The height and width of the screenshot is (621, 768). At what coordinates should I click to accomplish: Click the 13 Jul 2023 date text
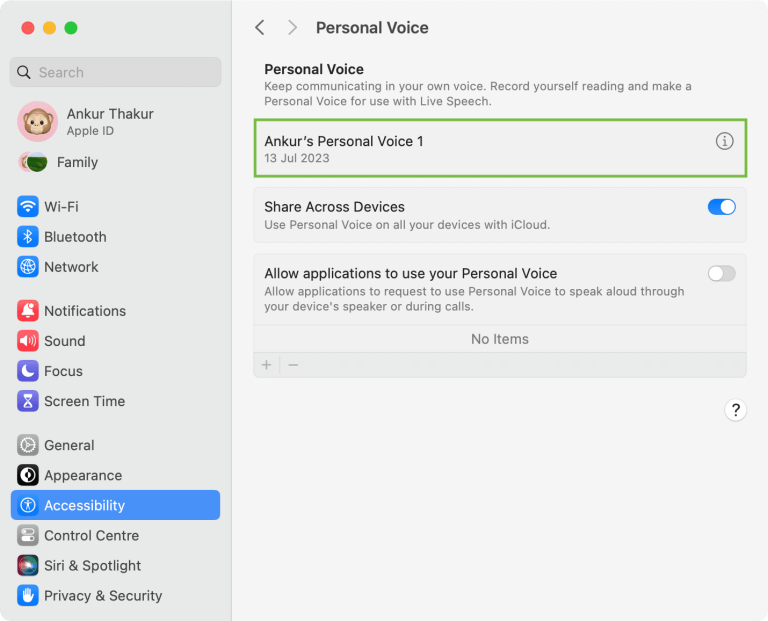click(297, 158)
